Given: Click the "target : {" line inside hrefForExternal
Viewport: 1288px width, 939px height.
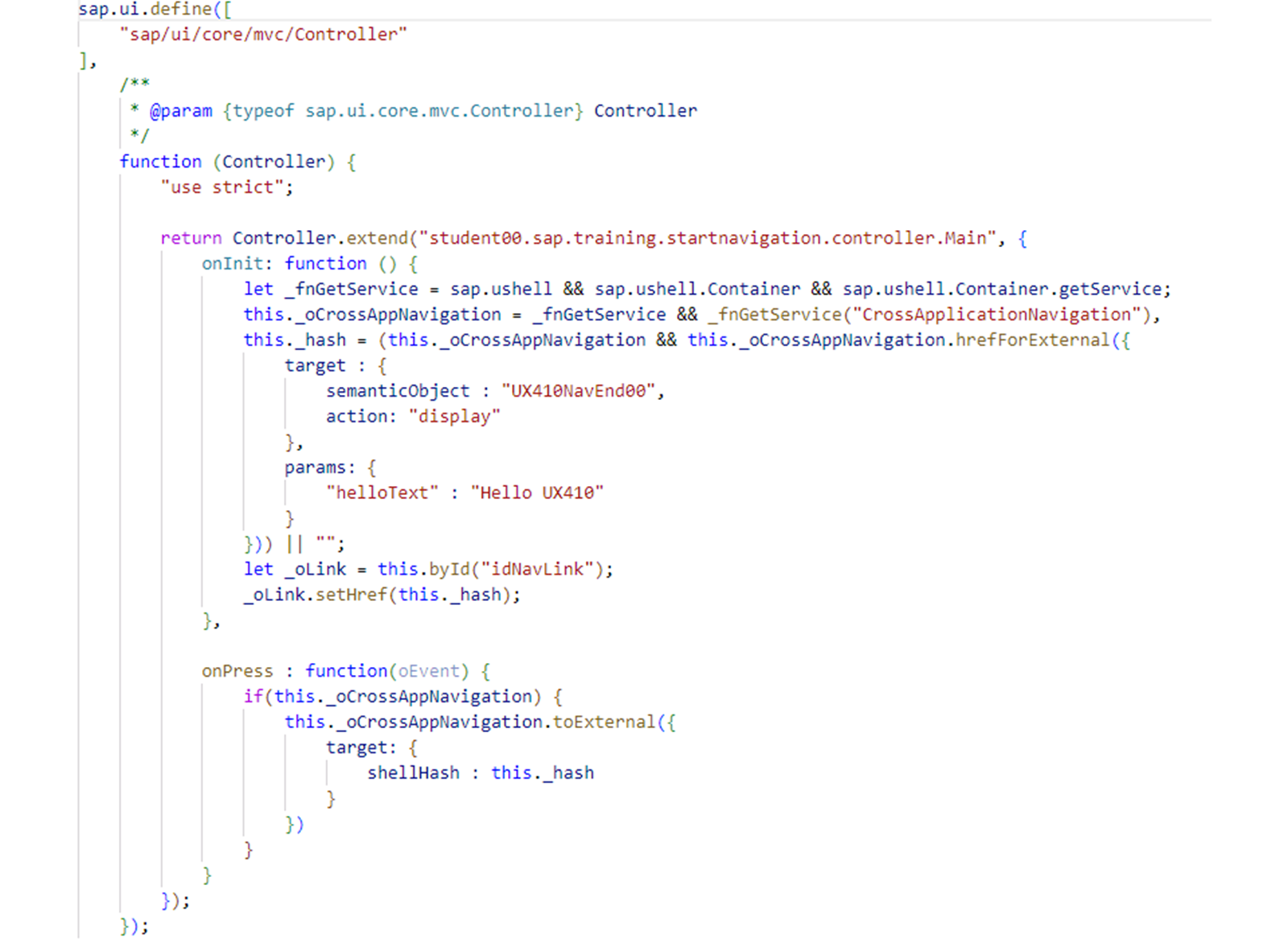Looking at the screenshot, I should coord(336,366).
